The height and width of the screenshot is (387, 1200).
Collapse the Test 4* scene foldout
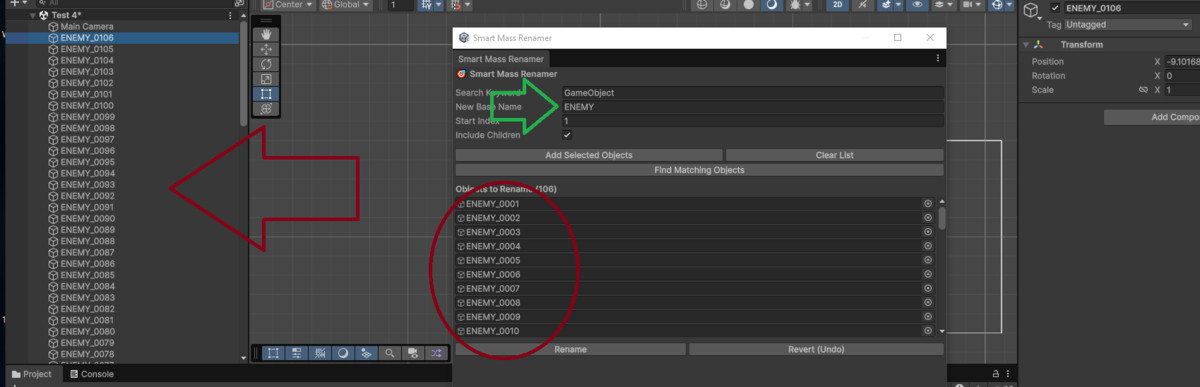33,16
